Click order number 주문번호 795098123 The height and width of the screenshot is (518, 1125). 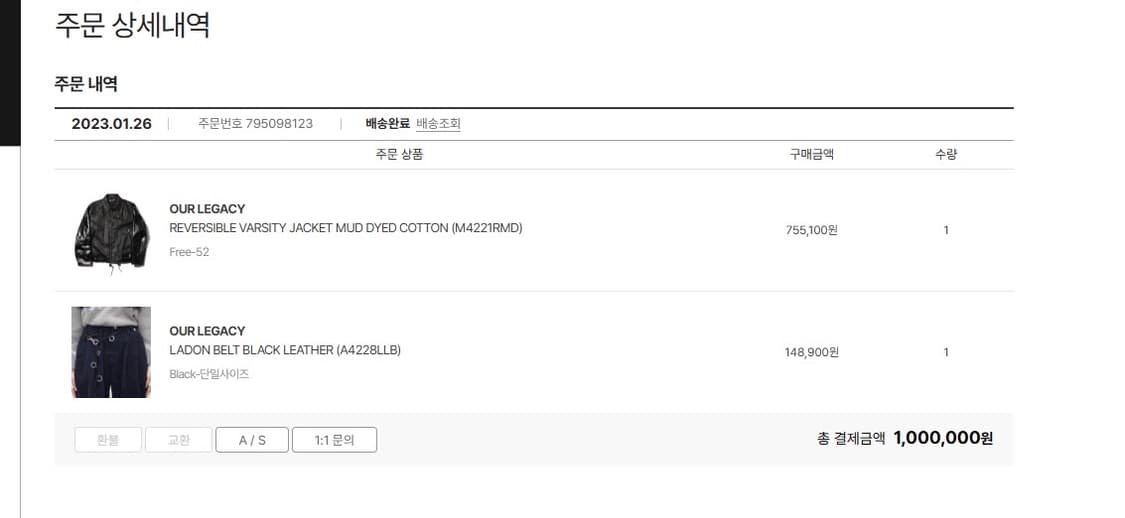tap(255, 123)
